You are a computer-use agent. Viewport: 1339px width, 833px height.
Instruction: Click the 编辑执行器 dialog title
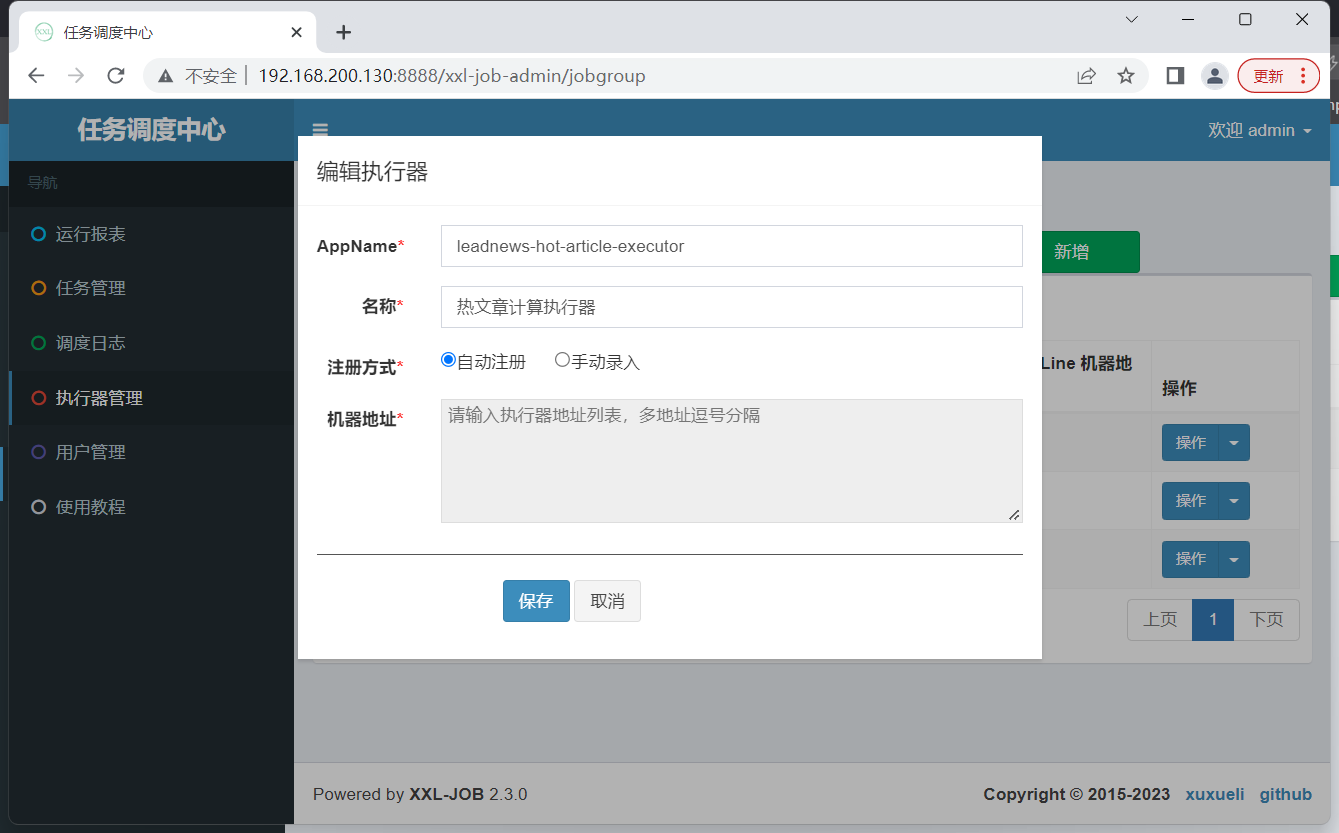[x=372, y=172]
